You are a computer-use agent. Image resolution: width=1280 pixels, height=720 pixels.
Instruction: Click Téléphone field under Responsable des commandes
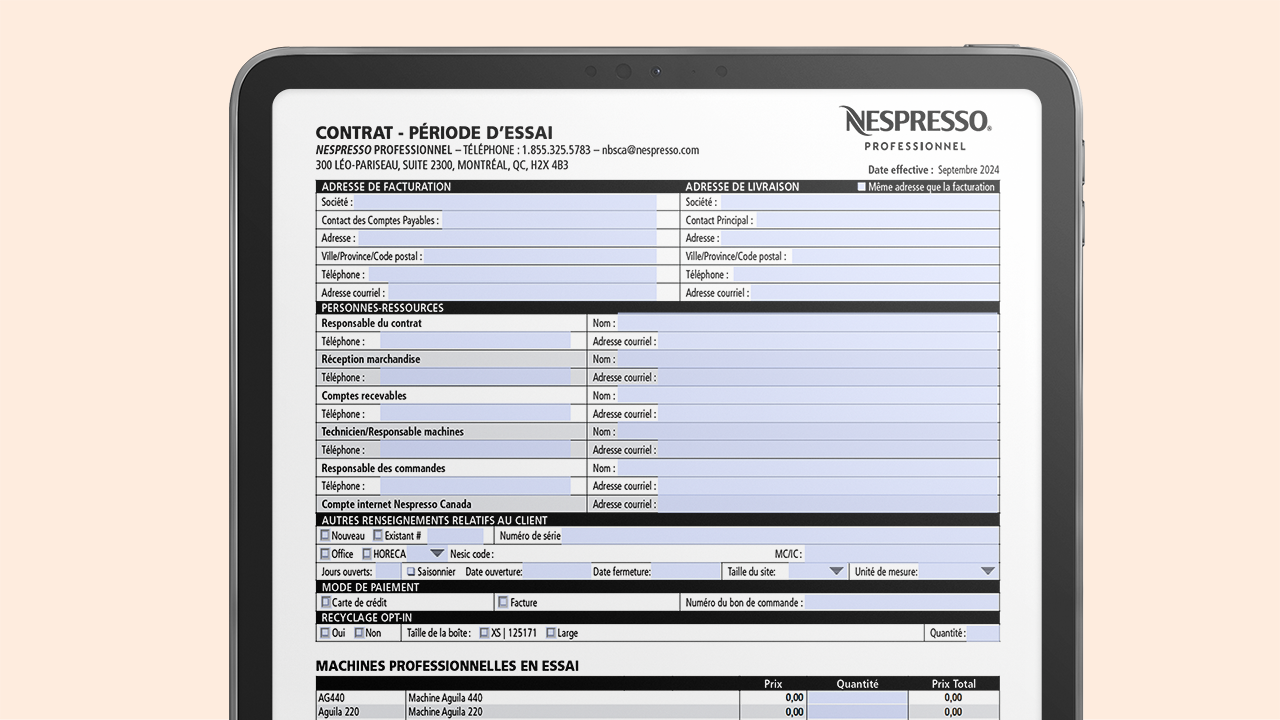[x=474, y=486]
